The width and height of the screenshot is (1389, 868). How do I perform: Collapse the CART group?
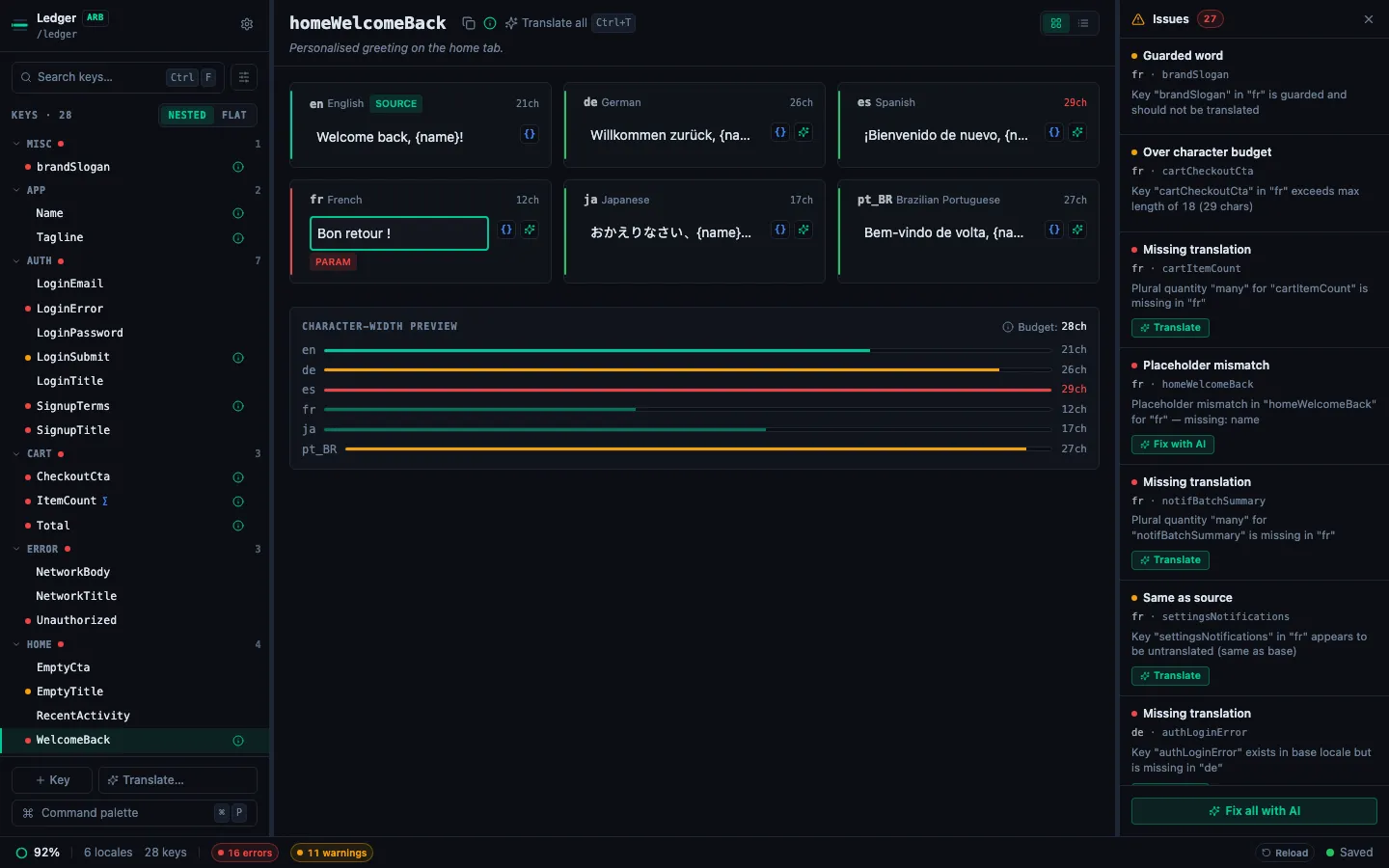16,453
